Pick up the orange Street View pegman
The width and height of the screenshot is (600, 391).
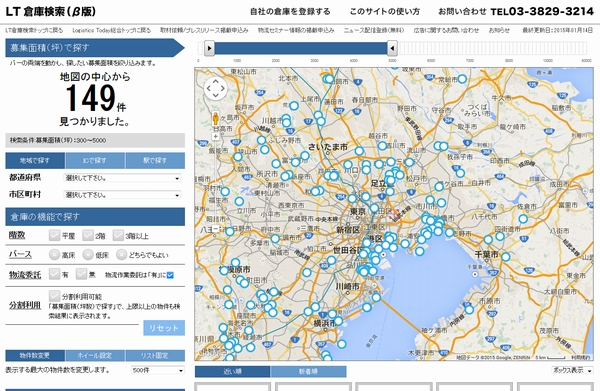point(215,119)
